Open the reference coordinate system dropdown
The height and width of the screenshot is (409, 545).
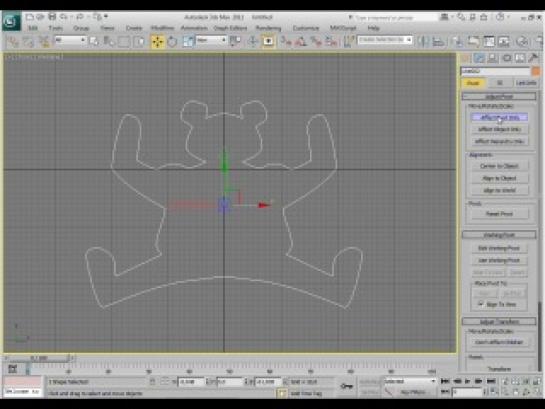coord(211,40)
